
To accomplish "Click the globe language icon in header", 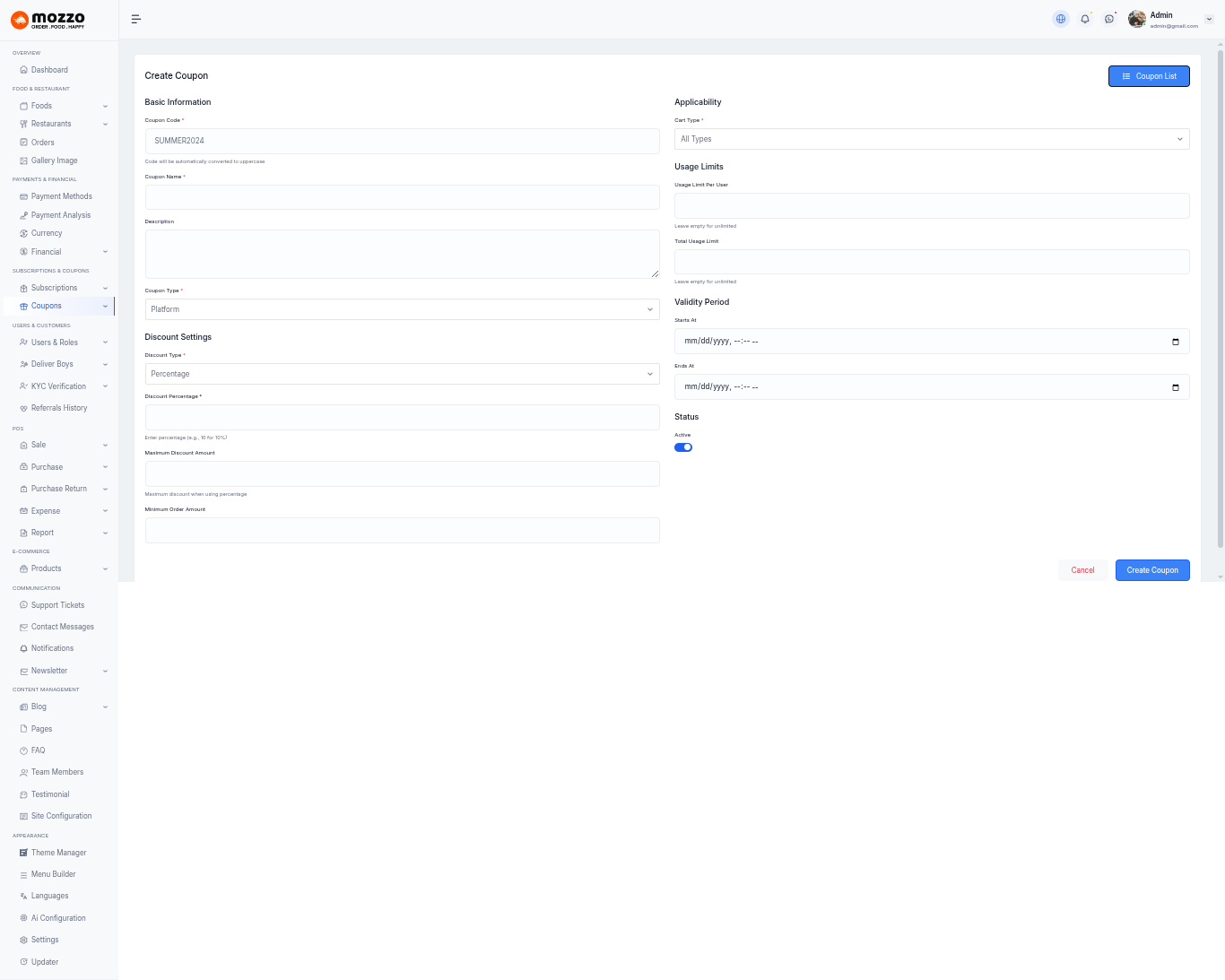I will (1061, 19).
